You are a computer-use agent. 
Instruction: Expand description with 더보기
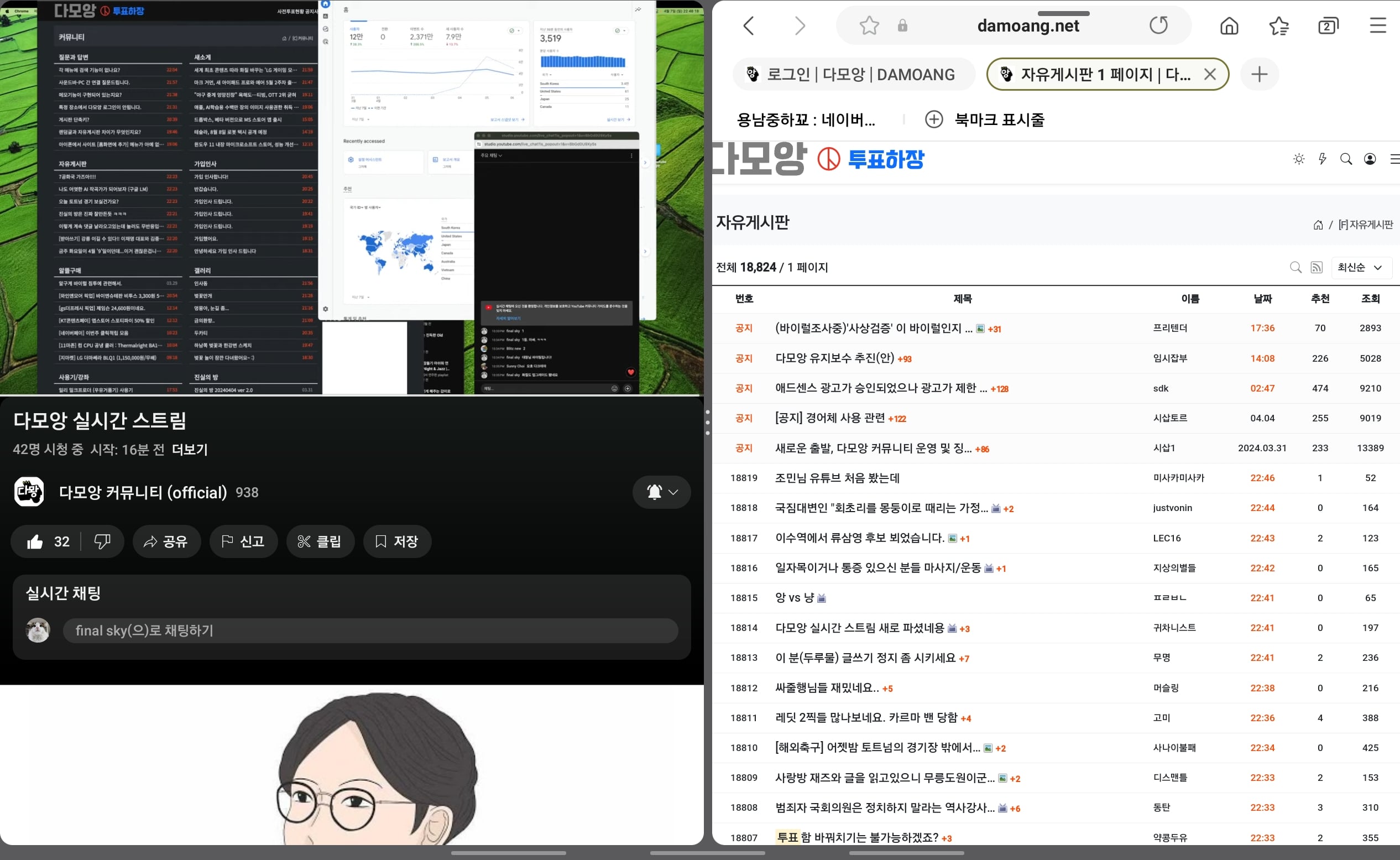(190, 449)
